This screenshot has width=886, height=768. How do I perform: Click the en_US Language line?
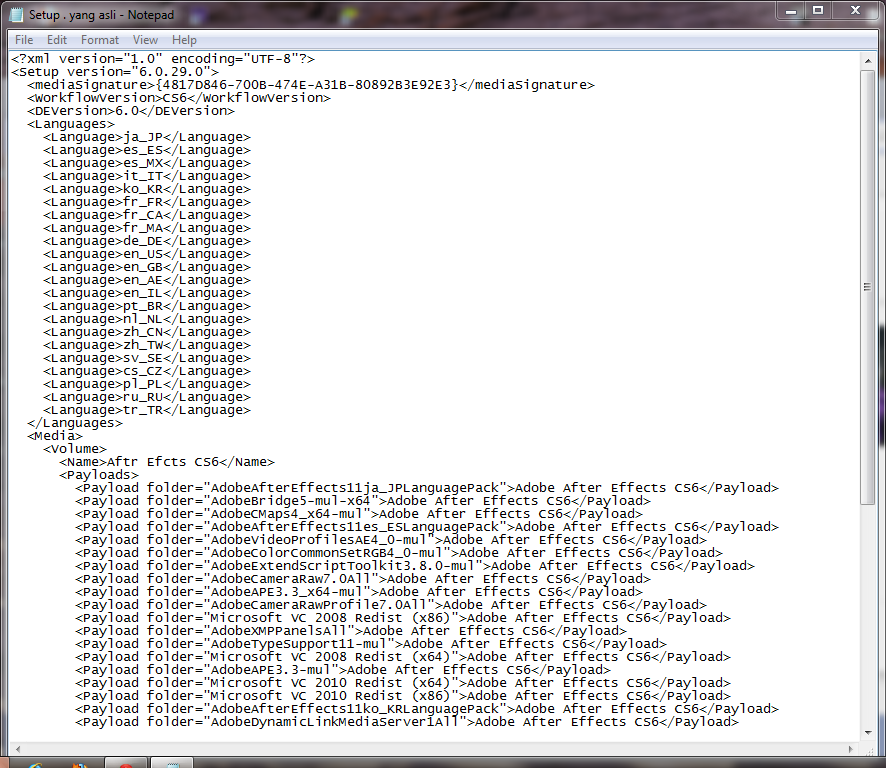point(147,254)
